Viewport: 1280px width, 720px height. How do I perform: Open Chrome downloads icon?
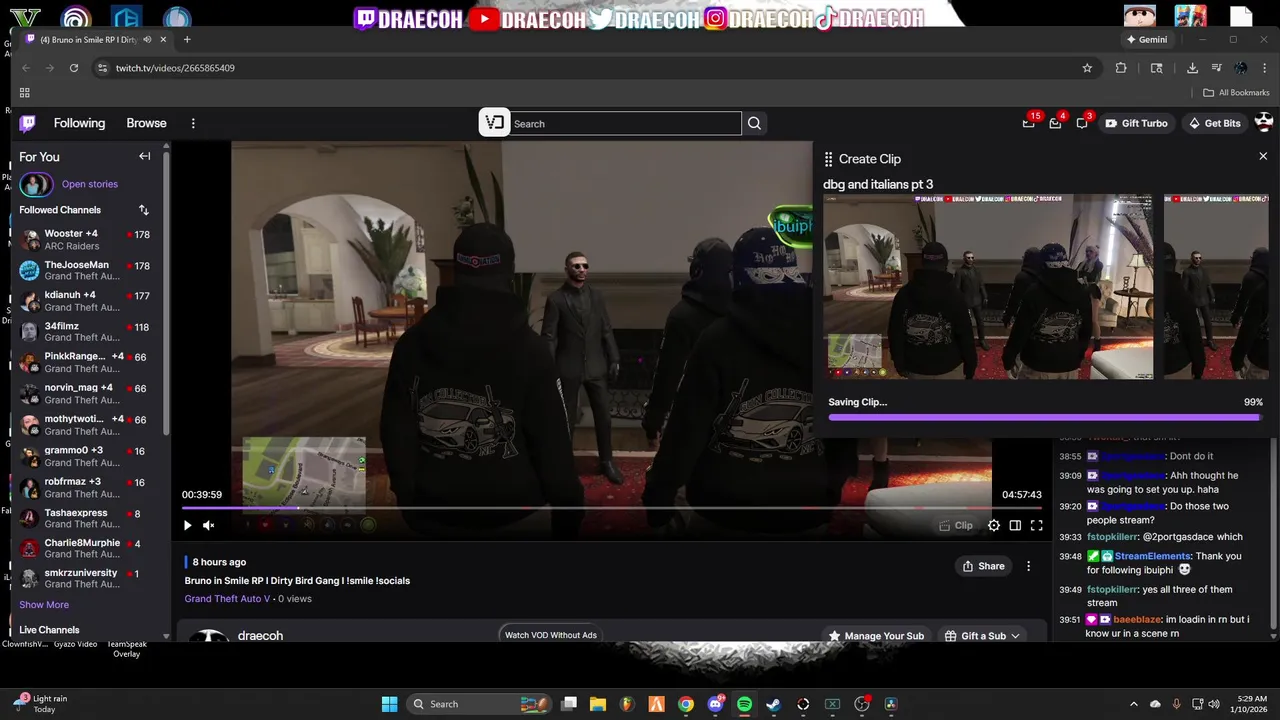pyautogui.click(x=1192, y=68)
